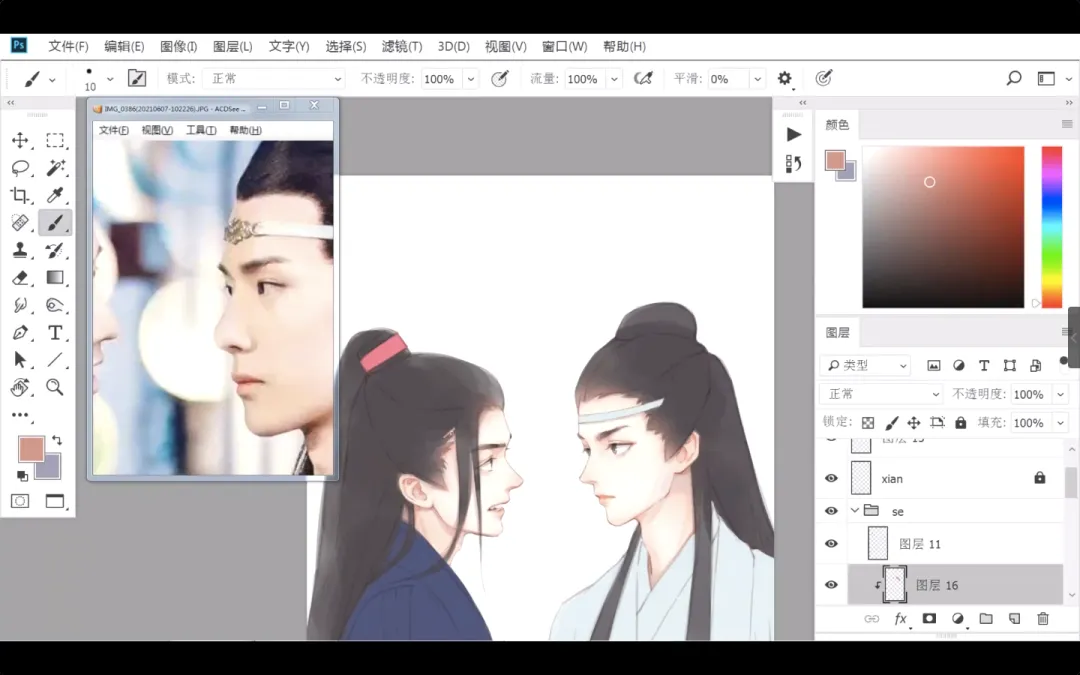Switch to the 图层 panel tab
The width and height of the screenshot is (1080, 675).
(x=837, y=333)
